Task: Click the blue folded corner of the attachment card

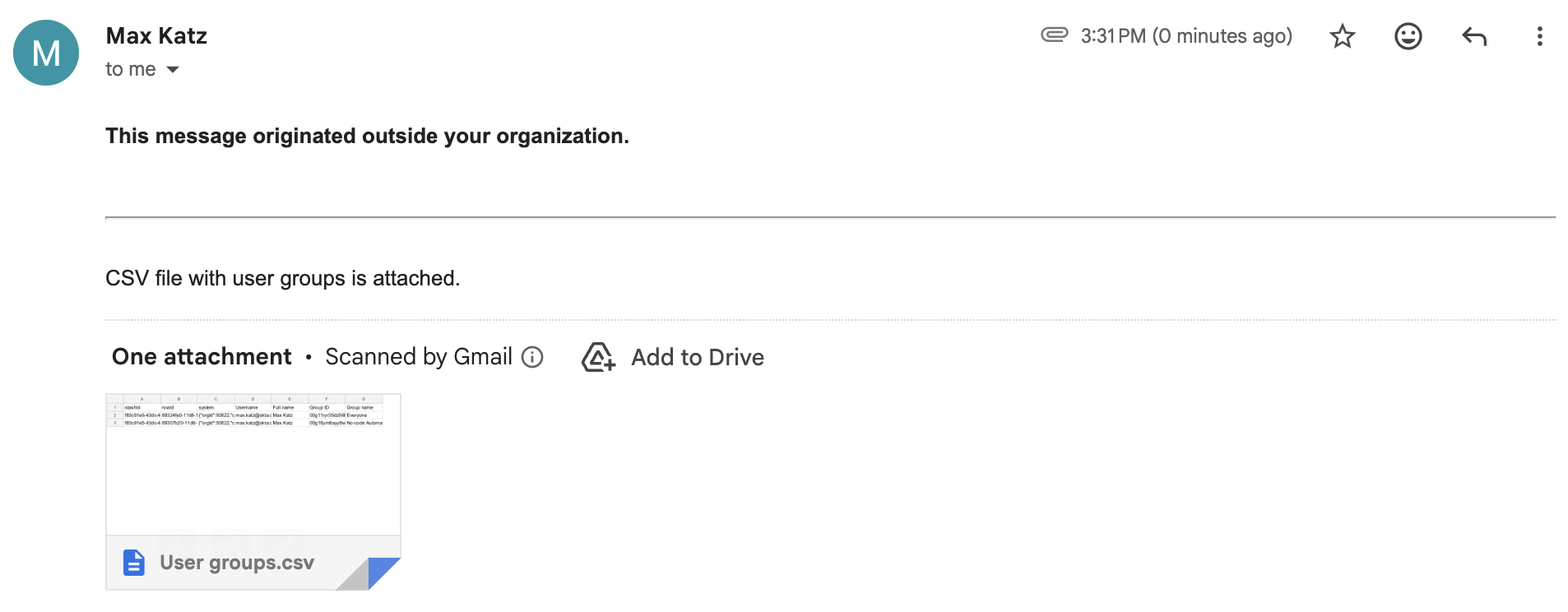Action: click(383, 572)
